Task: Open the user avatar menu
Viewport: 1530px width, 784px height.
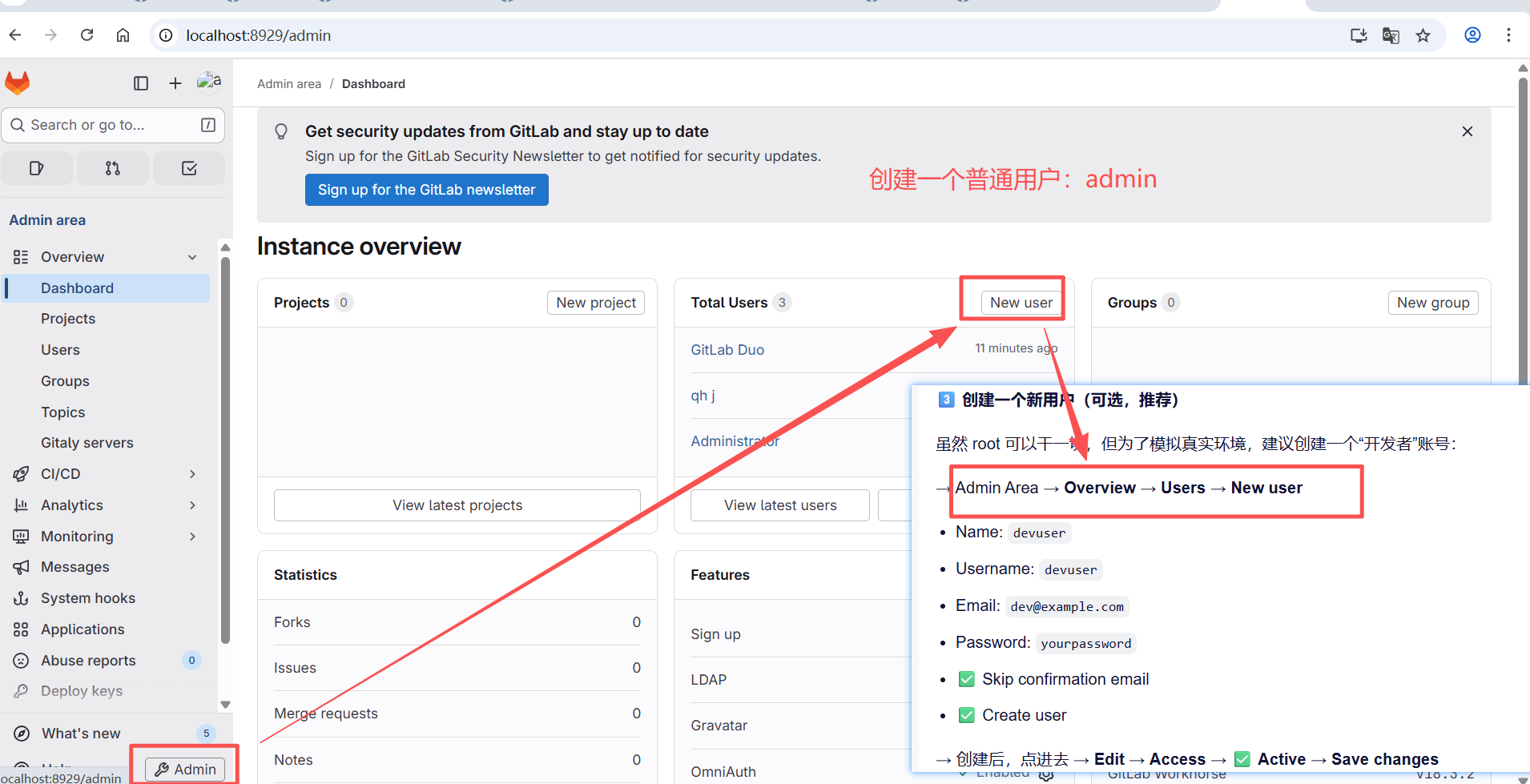Action: pos(209,82)
